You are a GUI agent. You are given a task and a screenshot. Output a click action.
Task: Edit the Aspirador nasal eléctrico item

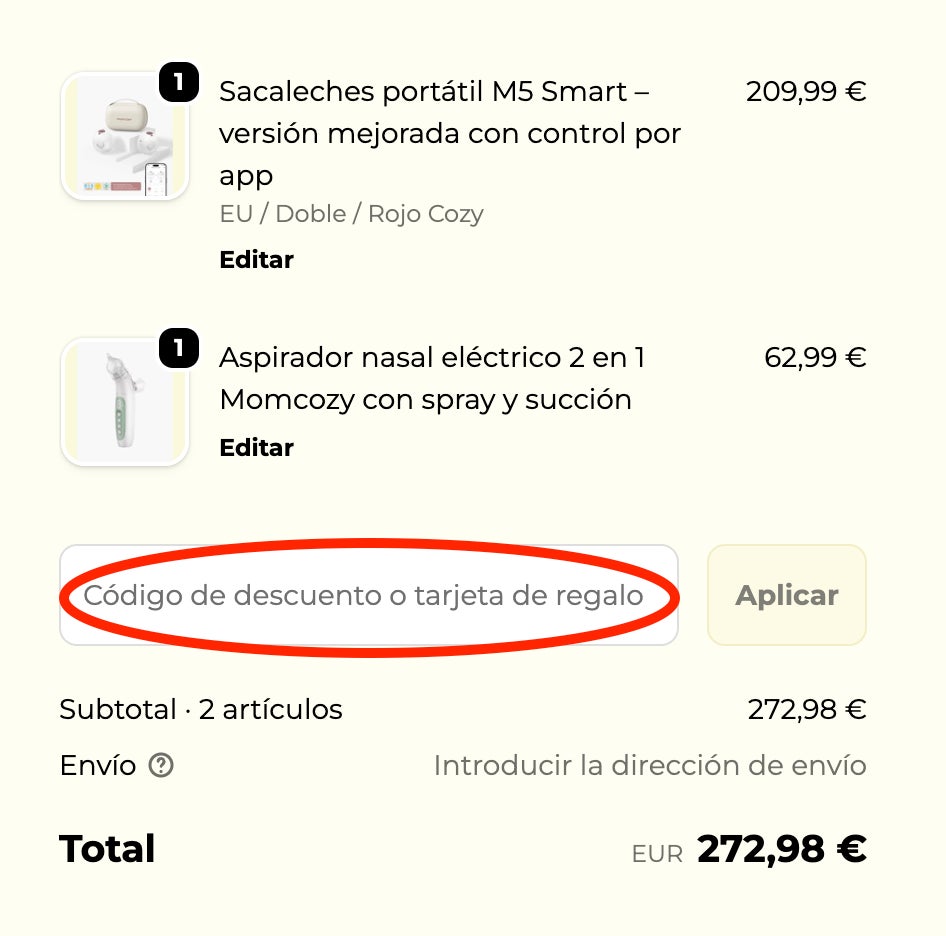tap(256, 448)
